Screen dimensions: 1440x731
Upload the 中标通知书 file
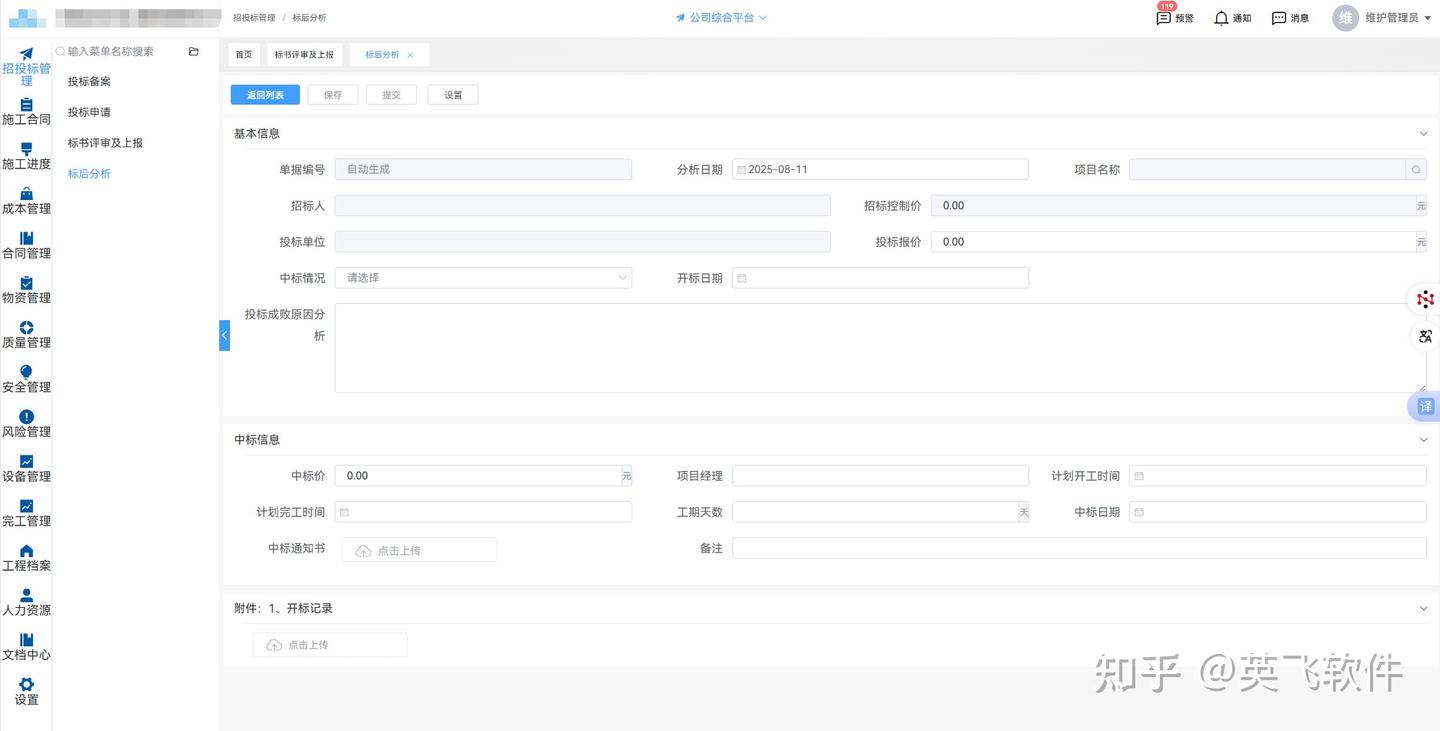(x=419, y=550)
